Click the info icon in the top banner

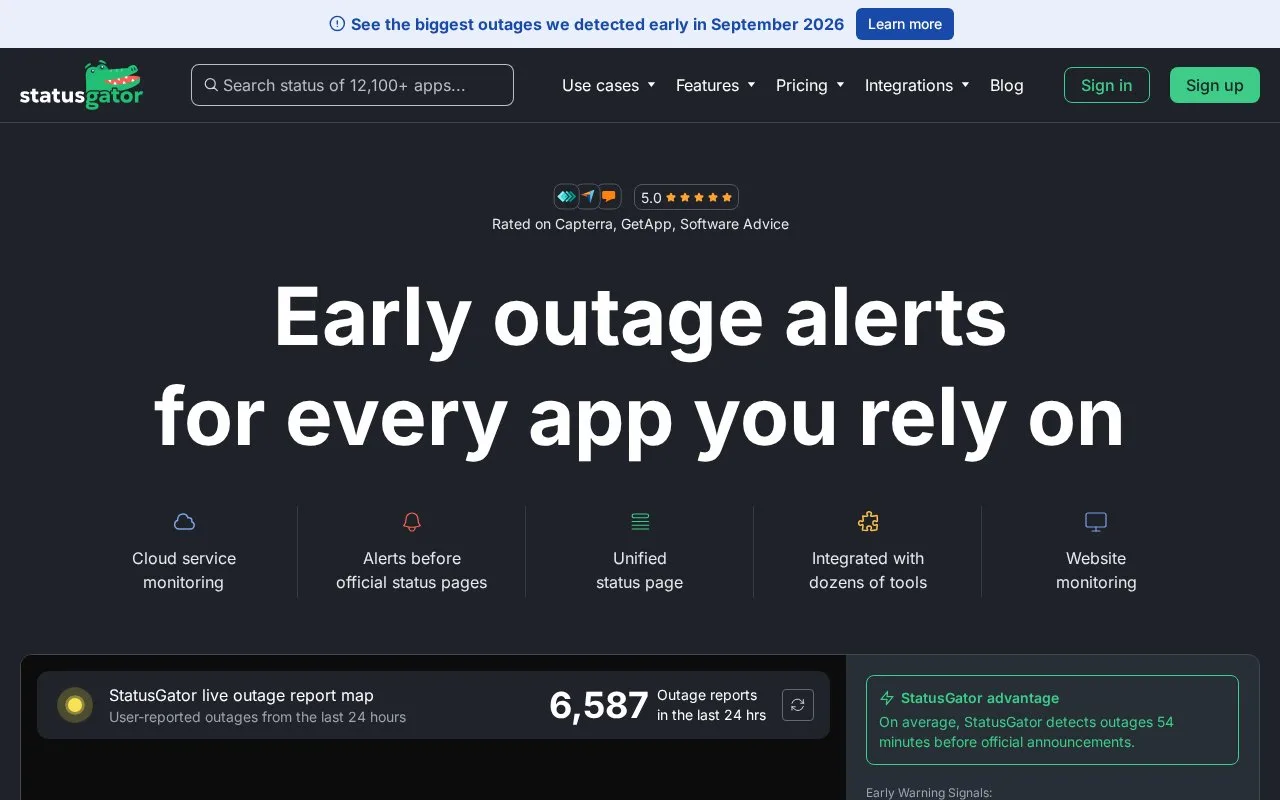[x=337, y=24]
